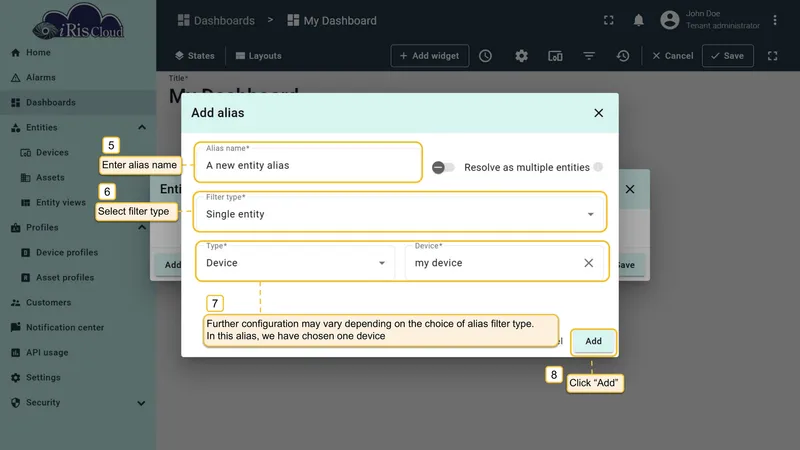Close the Entity aliases dialog behind
800x450 pixels.
630,189
